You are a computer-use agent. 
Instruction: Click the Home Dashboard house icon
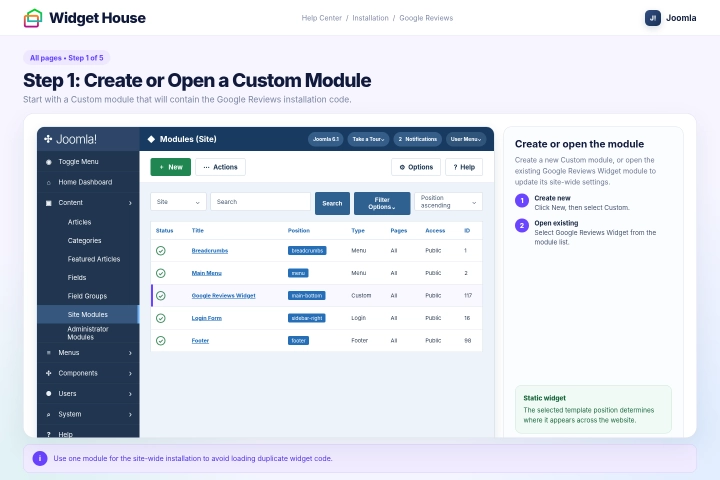pos(49,182)
